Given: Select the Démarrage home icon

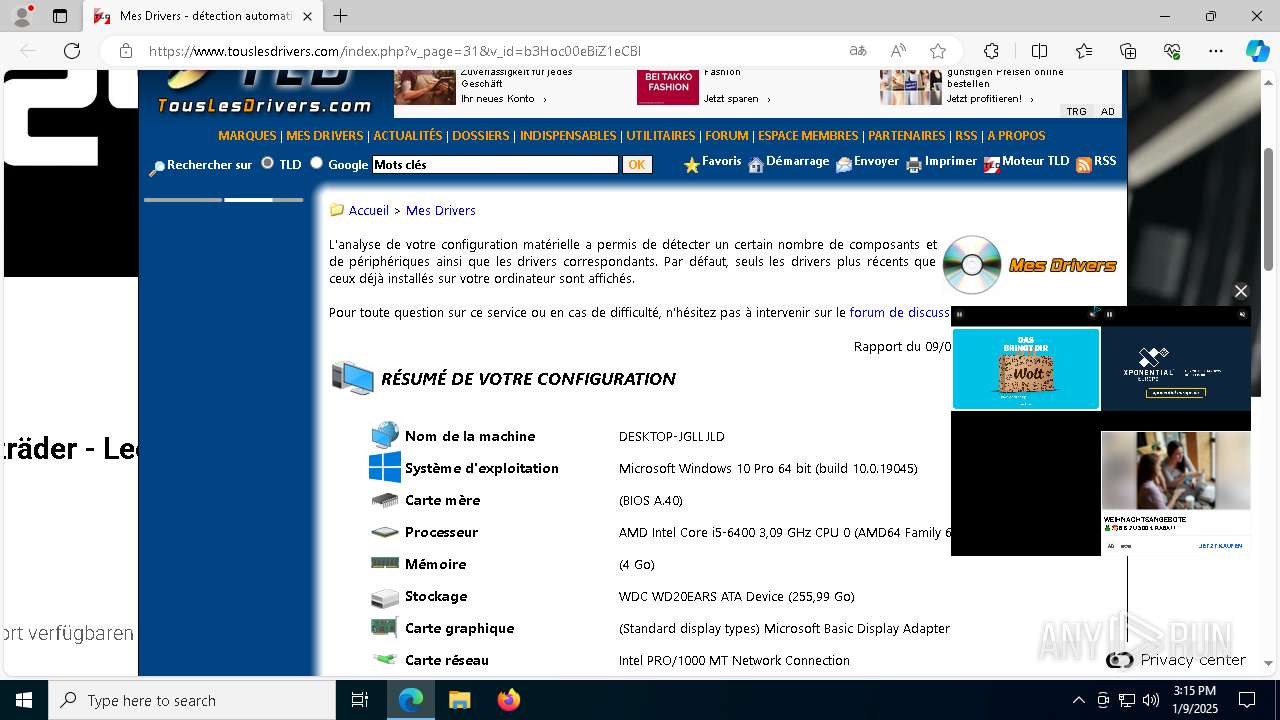Looking at the screenshot, I should pyautogui.click(x=756, y=165).
